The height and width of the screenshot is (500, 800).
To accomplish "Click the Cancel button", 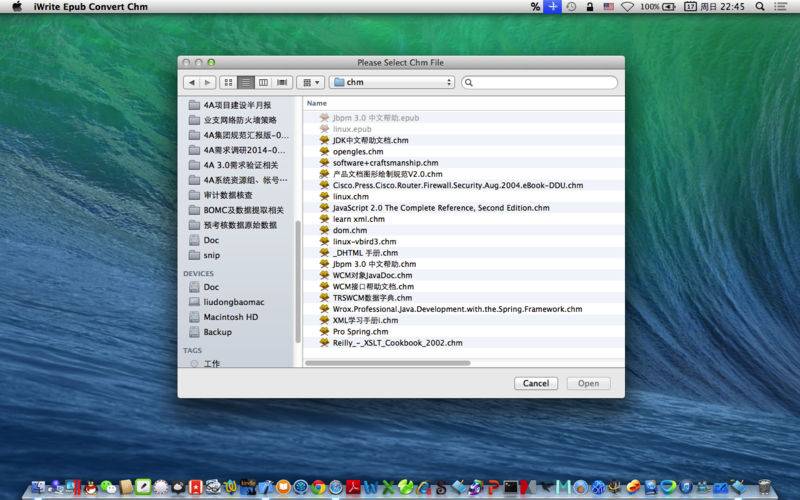I will [536, 383].
